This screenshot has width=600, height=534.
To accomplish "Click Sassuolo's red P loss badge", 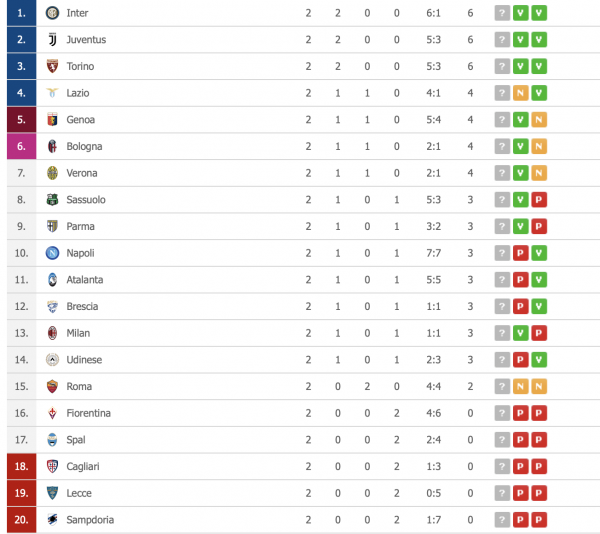I will click(x=539, y=200).
